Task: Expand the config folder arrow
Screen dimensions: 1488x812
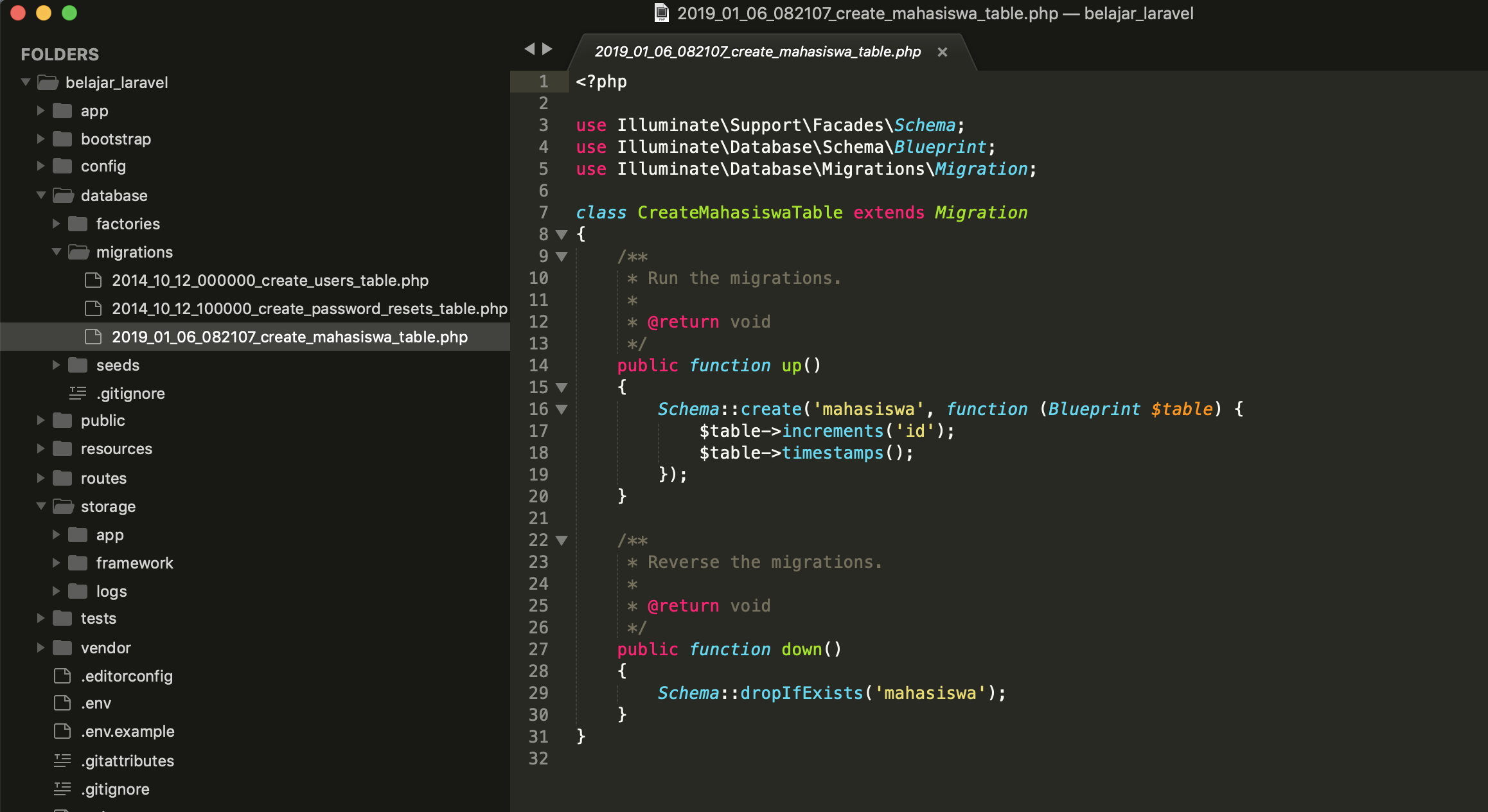Action: click(40, 166)
